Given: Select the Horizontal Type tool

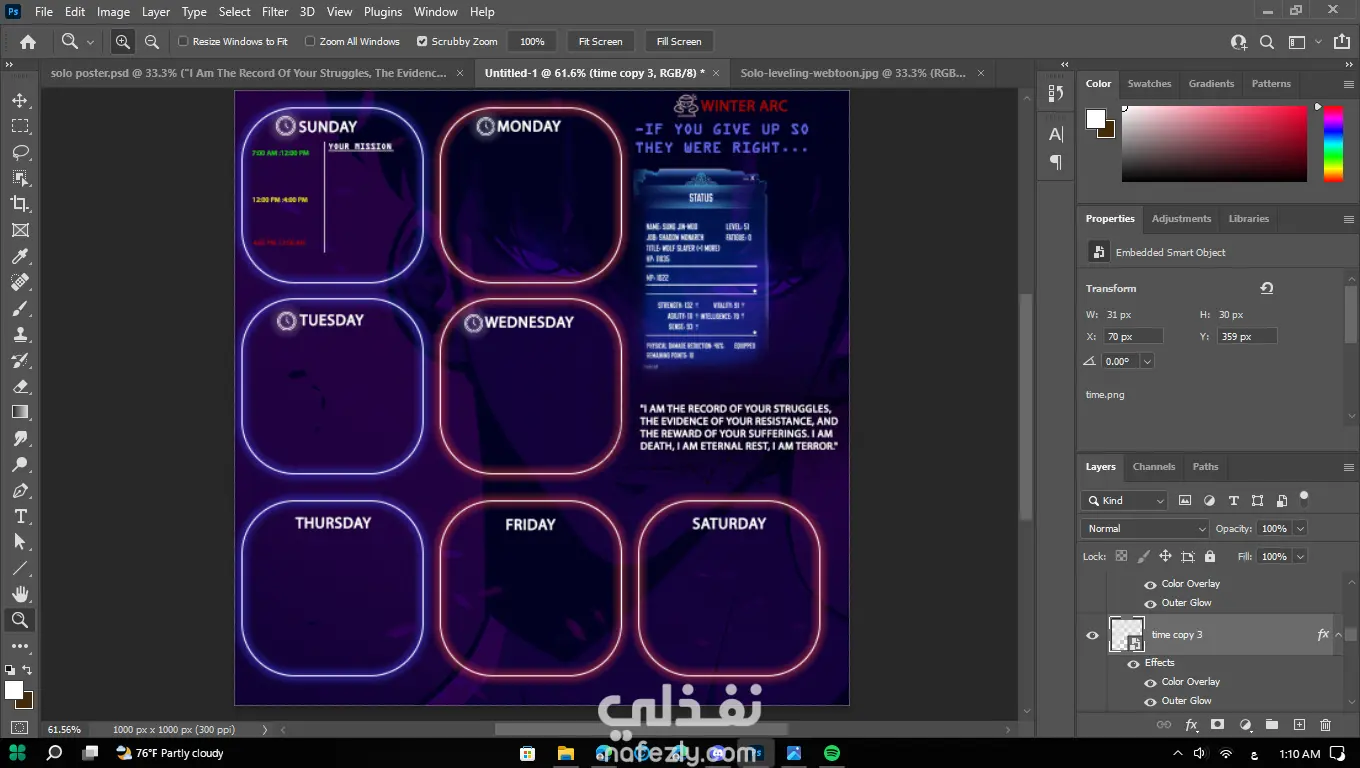Looking at the screenshot, I should (20, 516).
